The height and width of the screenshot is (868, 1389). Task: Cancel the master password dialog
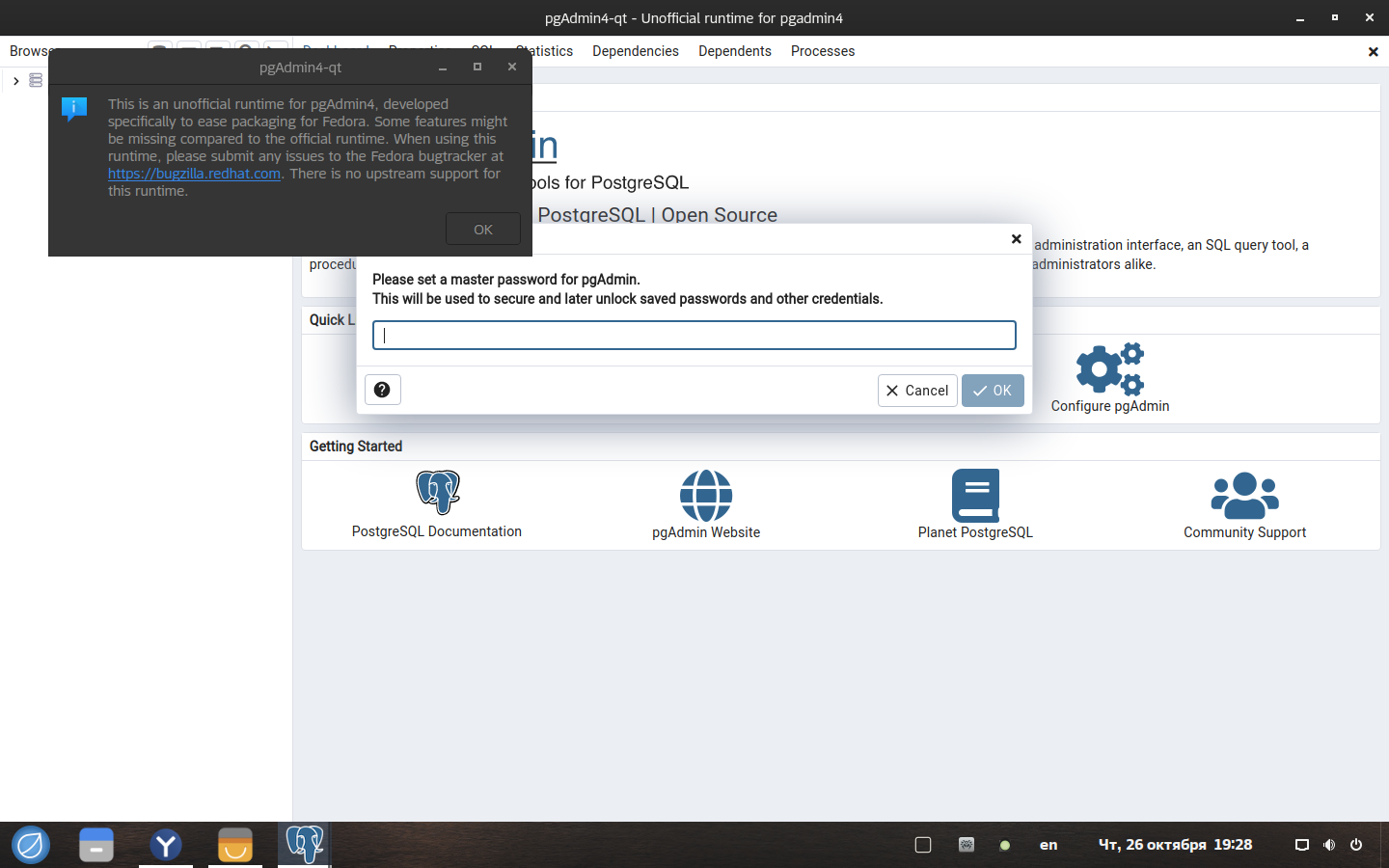tap(917, 391)
